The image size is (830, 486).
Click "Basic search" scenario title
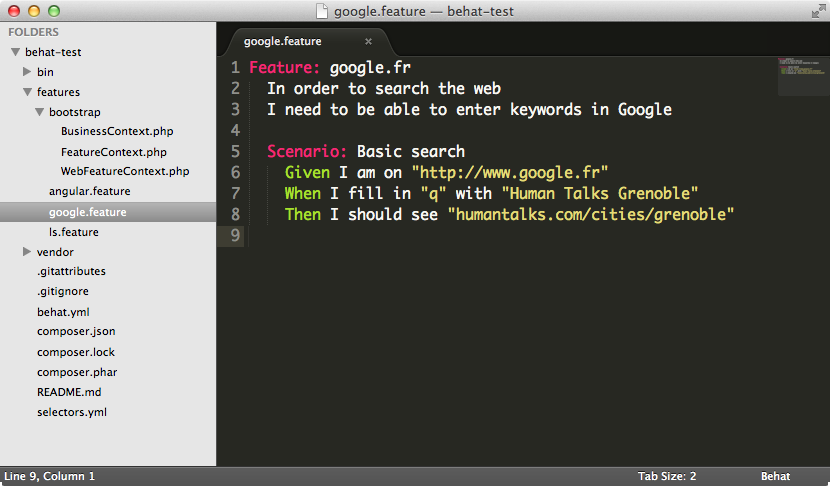click(x=411, y=151)
